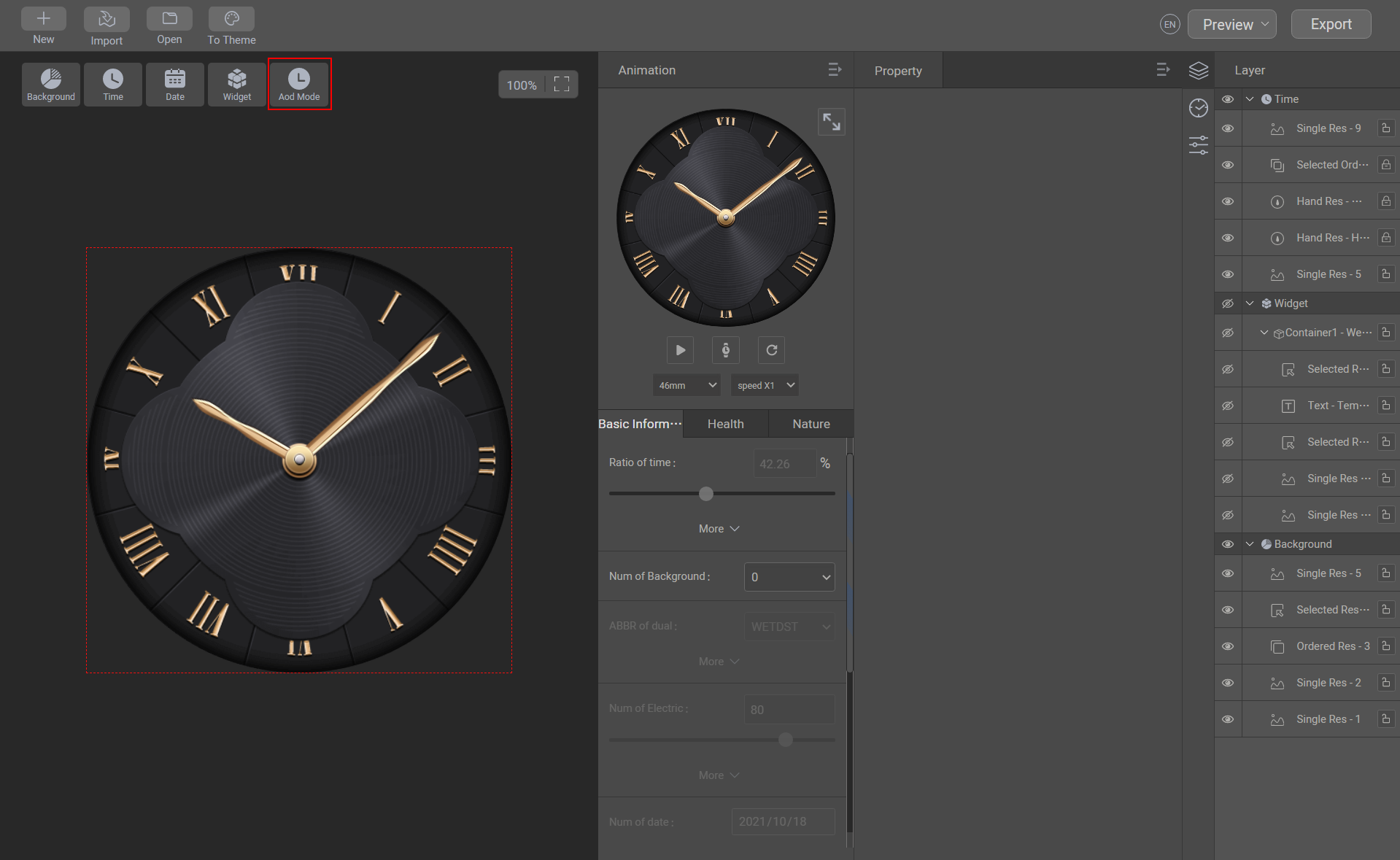Click the Export button
This screenshot has height=860, width=1400.
1331,24
